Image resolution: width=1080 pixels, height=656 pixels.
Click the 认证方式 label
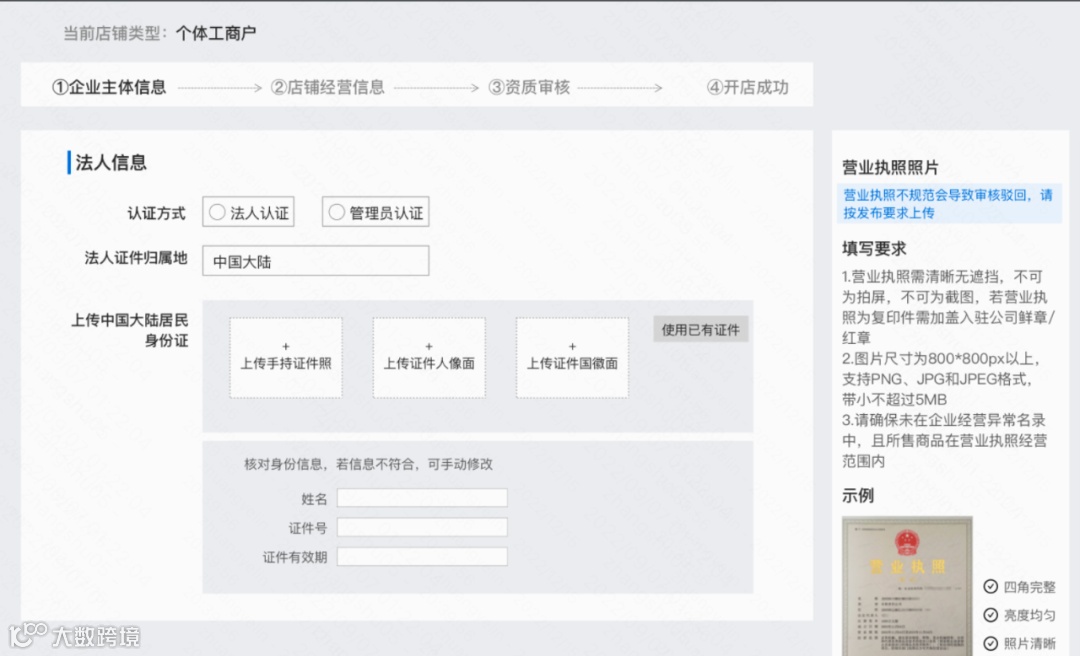tap(156, 213)
